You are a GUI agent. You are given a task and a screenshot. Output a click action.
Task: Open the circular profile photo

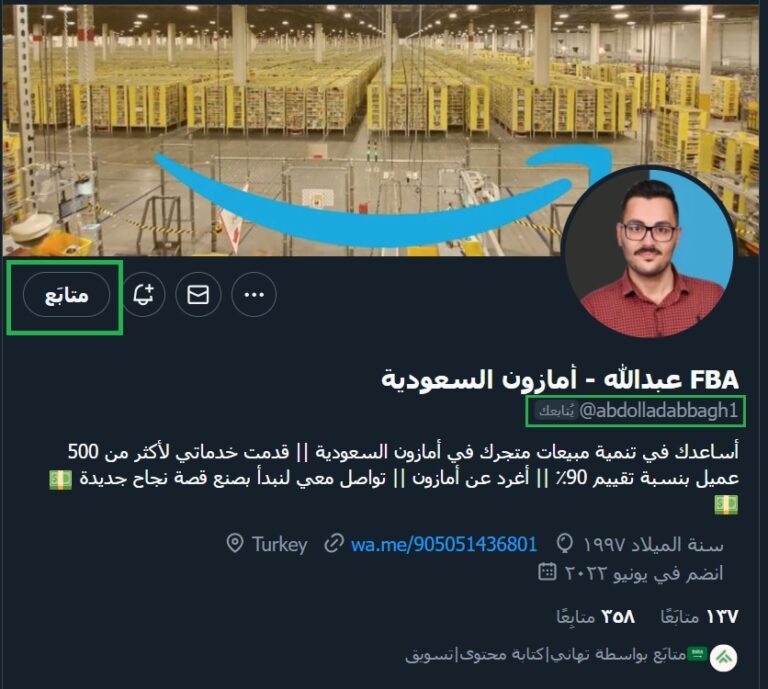tap(649, 252)
